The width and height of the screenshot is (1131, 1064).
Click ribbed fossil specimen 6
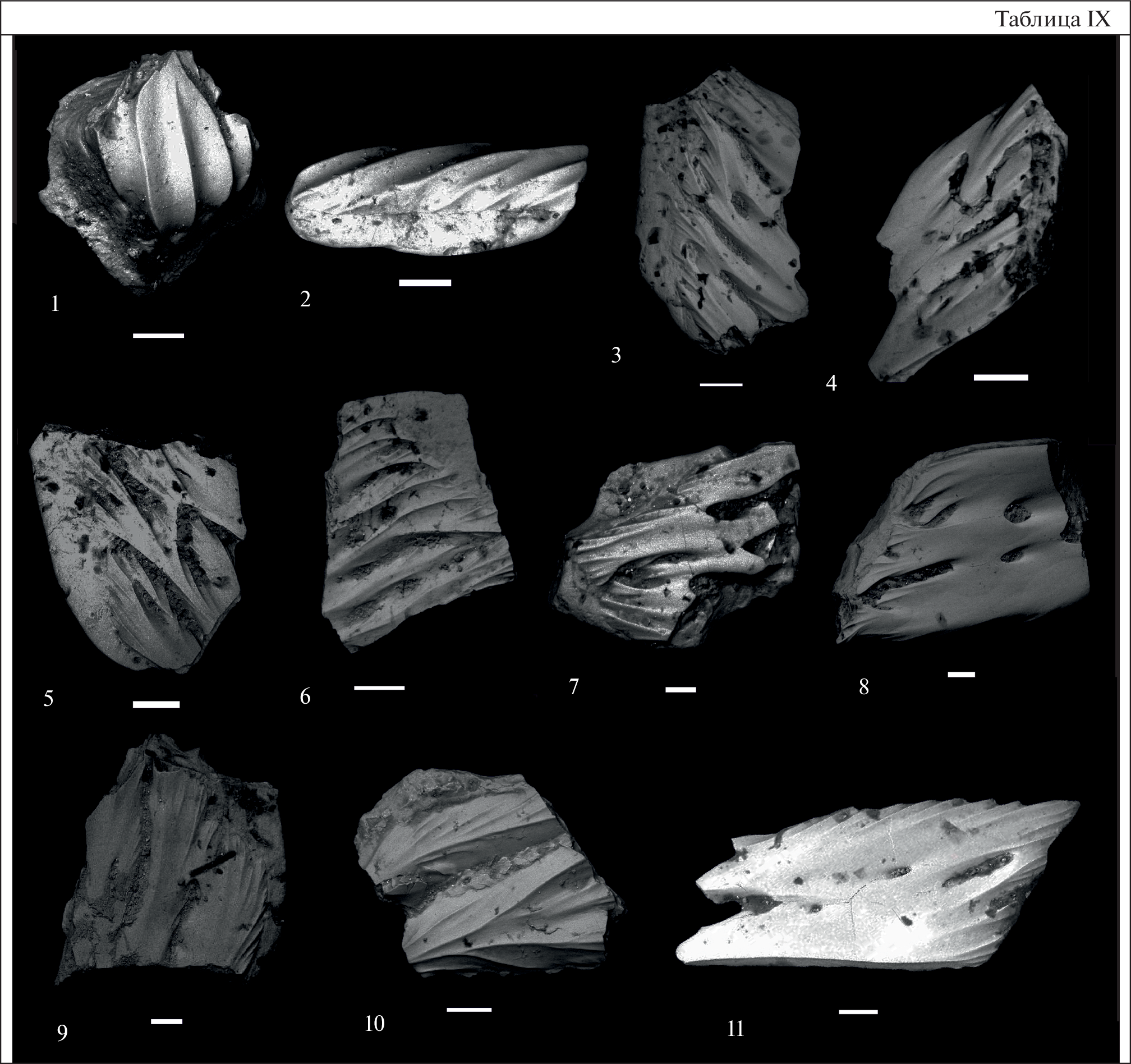tap(415, 524)
